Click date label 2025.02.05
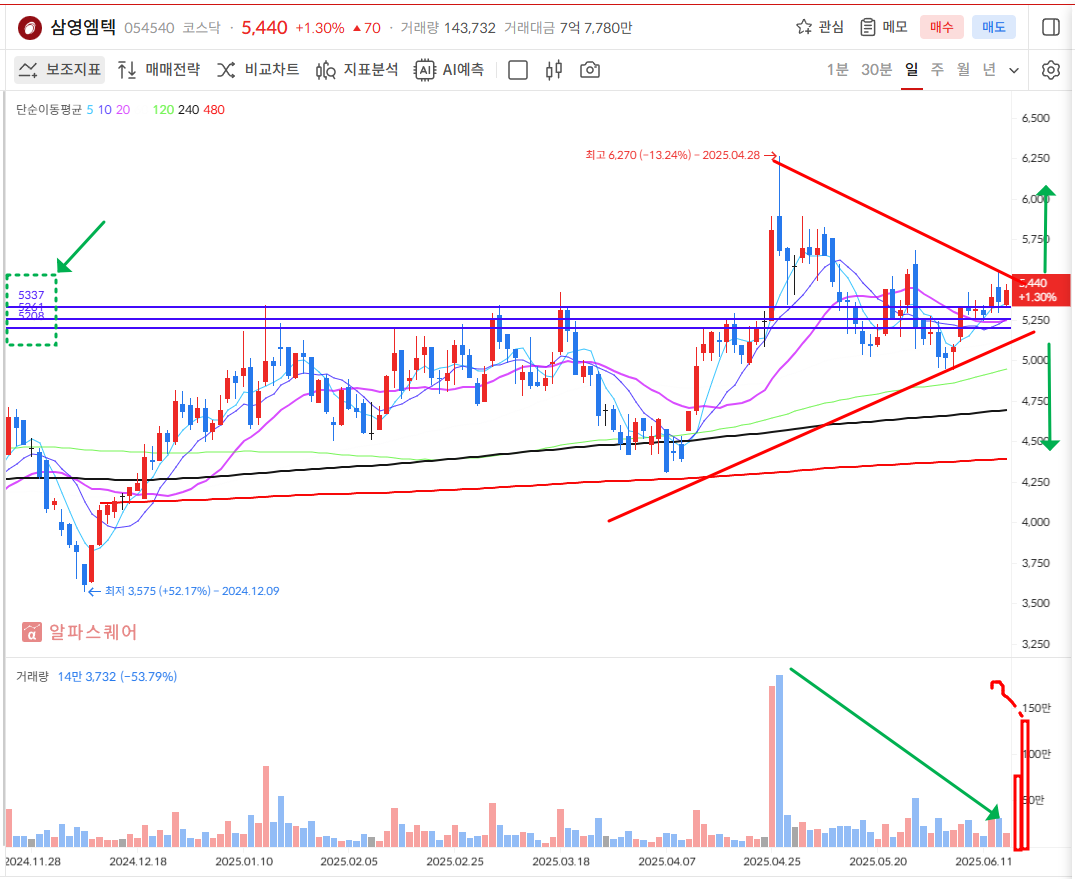 coord(349,861)
